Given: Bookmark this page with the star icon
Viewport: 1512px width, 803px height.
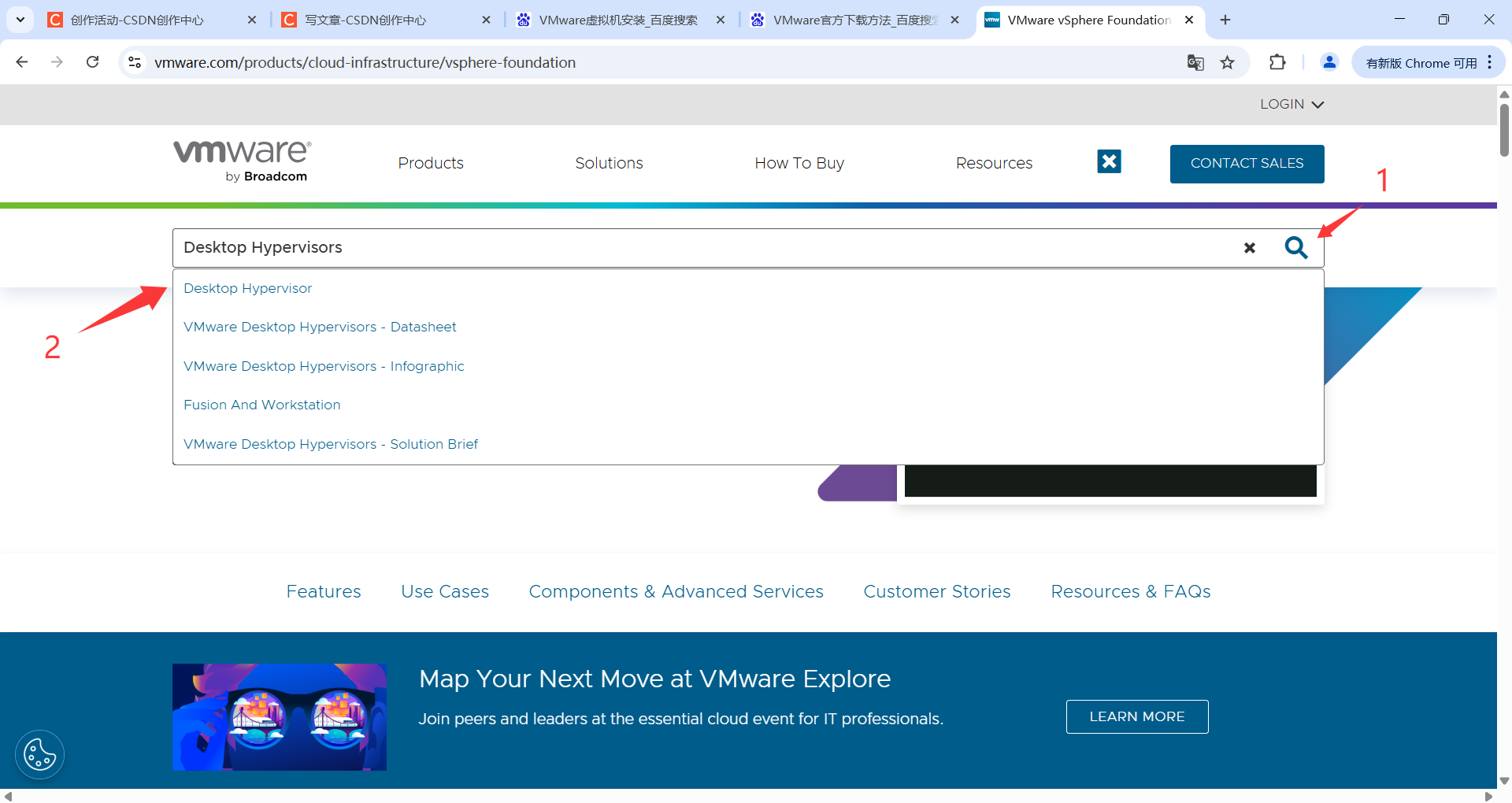Looking at the screenshot, I should [1227, 63].
